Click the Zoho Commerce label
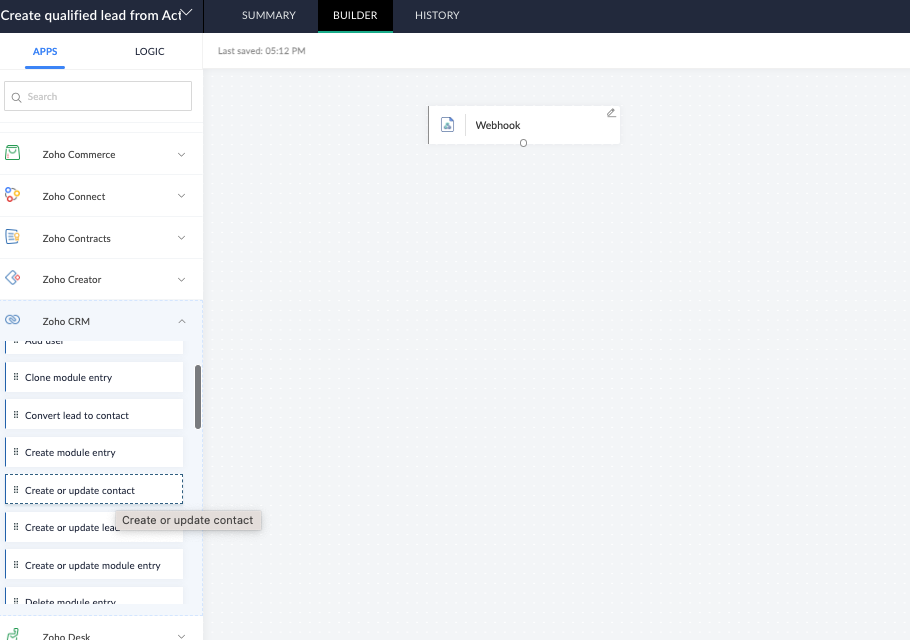The width and height of the screenshot is (910, 640). click(79, 154)
